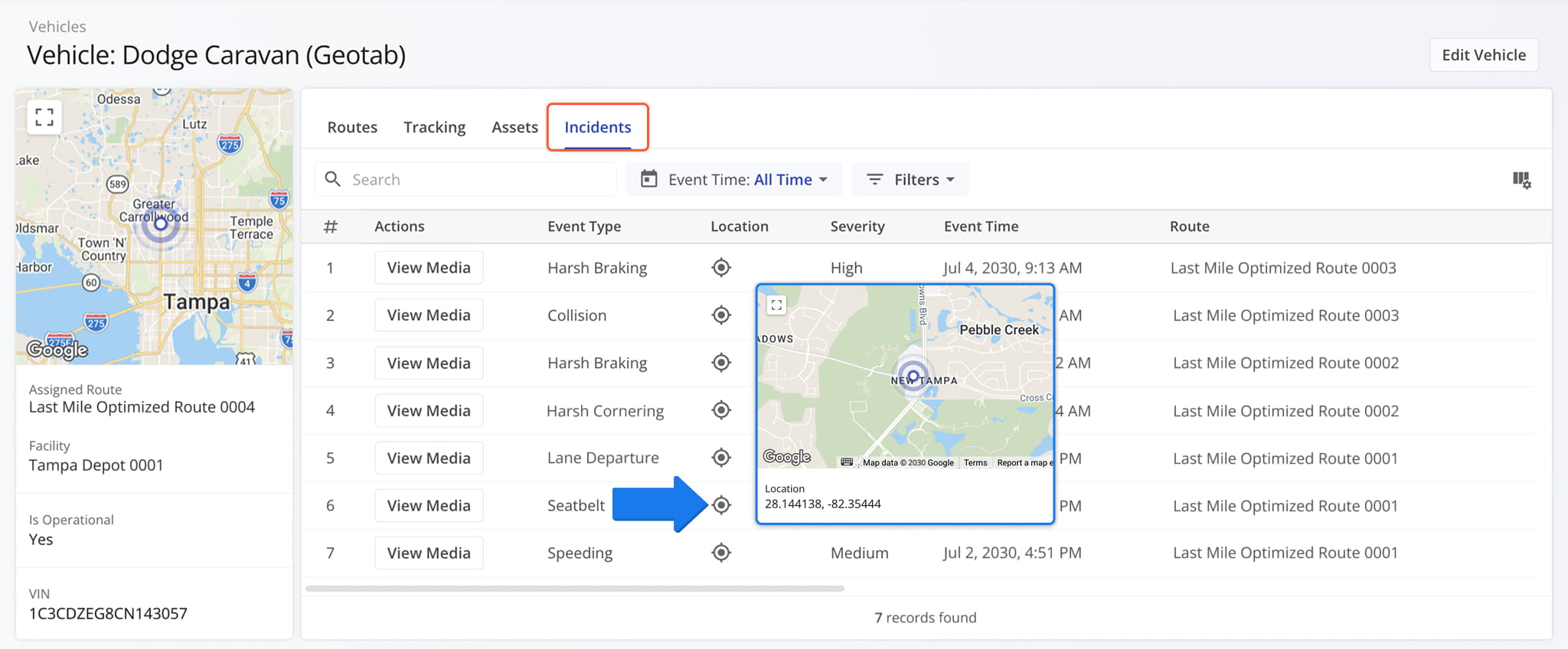The width and height of the screenshot is (1568, 649).
Task: Click location target icon for Lane Departure row
Action: pos(721,458)
